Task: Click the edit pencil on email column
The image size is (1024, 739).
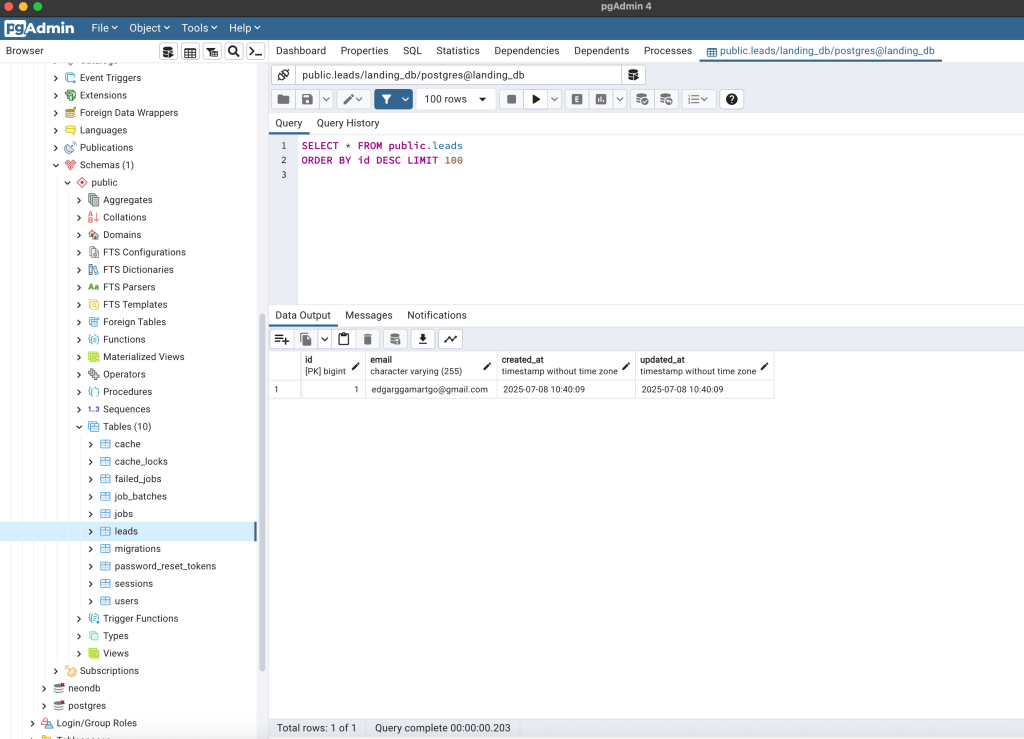Action: [x=487, y=366]
